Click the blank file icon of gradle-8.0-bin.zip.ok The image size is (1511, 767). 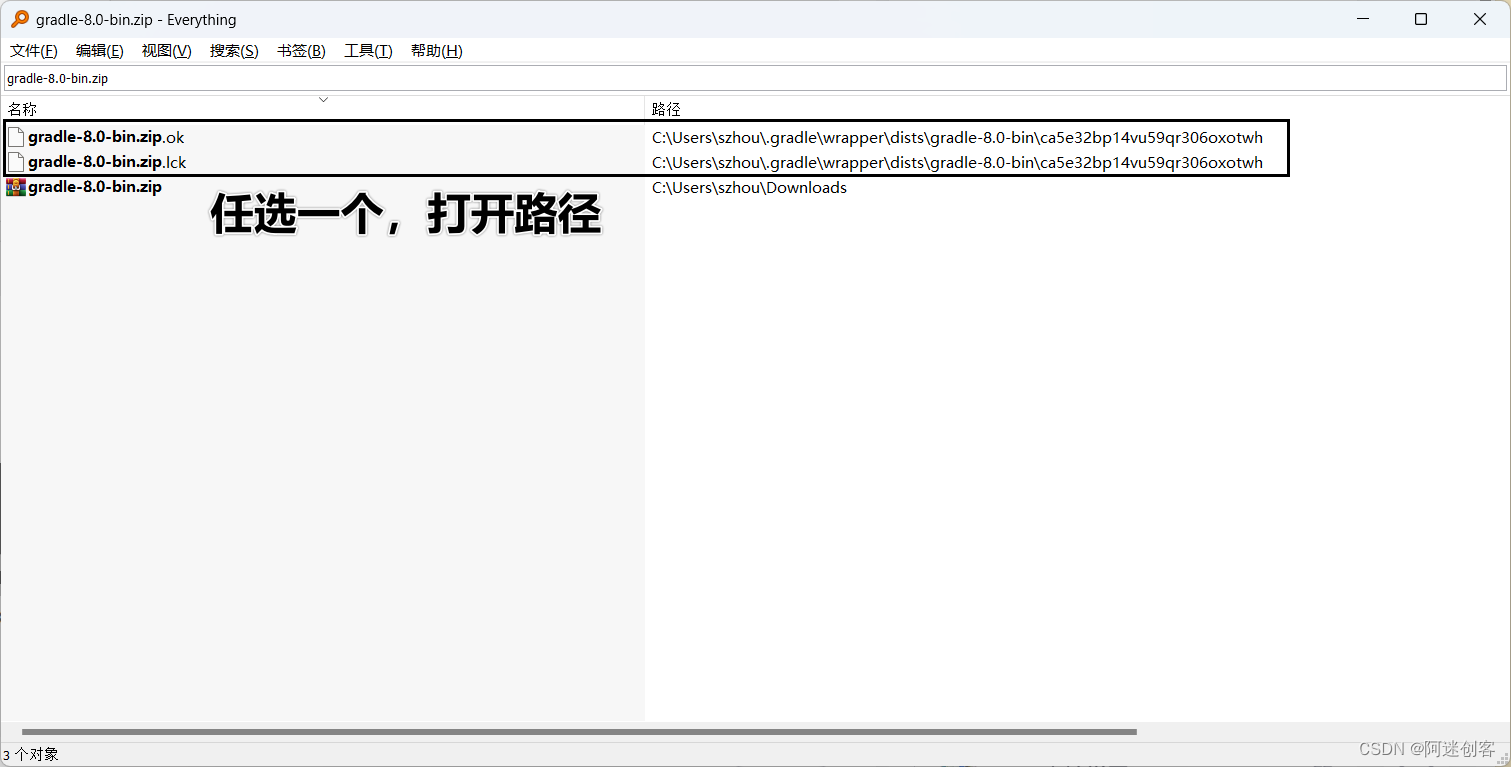click(x=16, y=137)
